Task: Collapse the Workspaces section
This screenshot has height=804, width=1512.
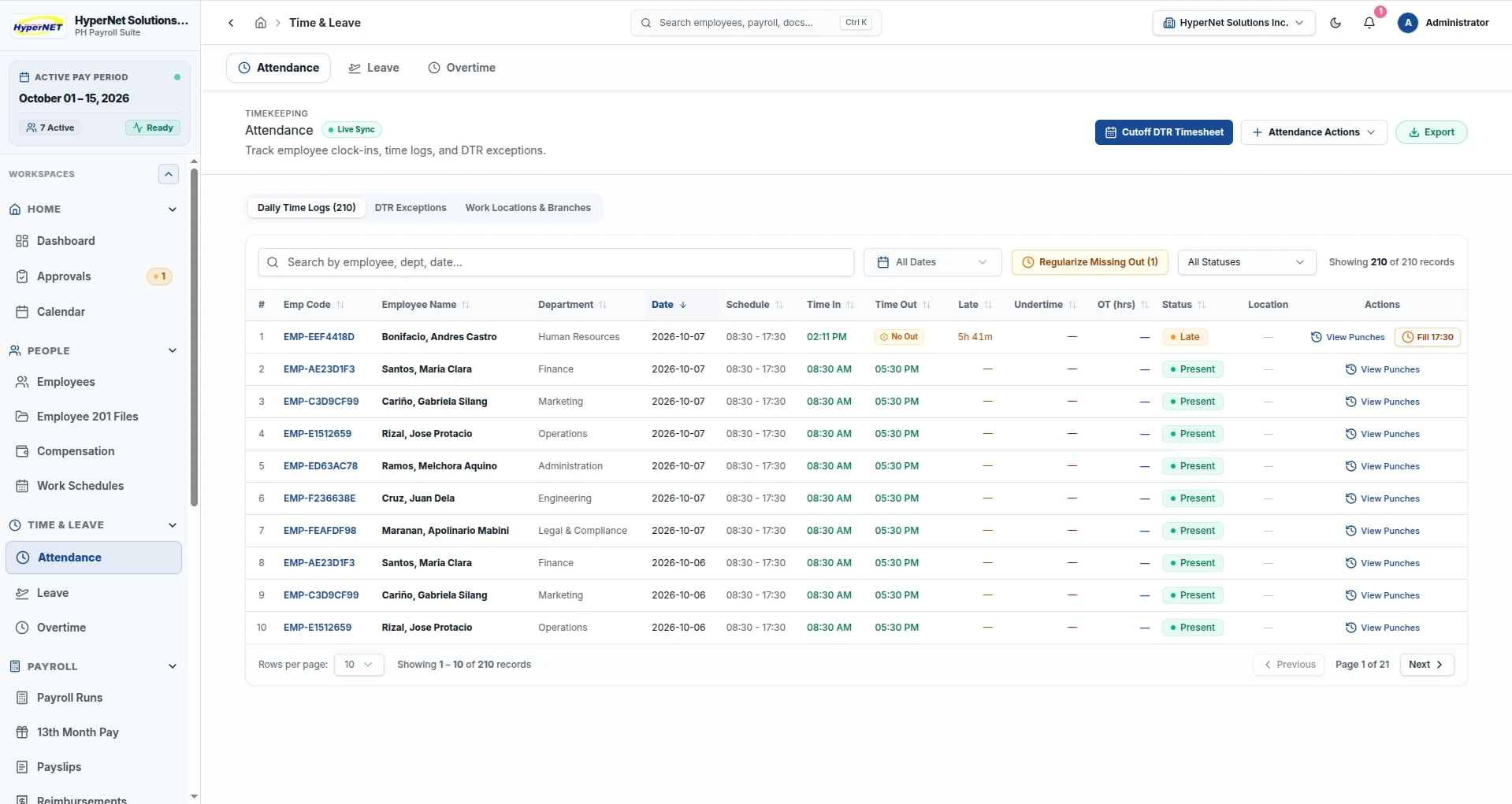Action: (169, 174)
